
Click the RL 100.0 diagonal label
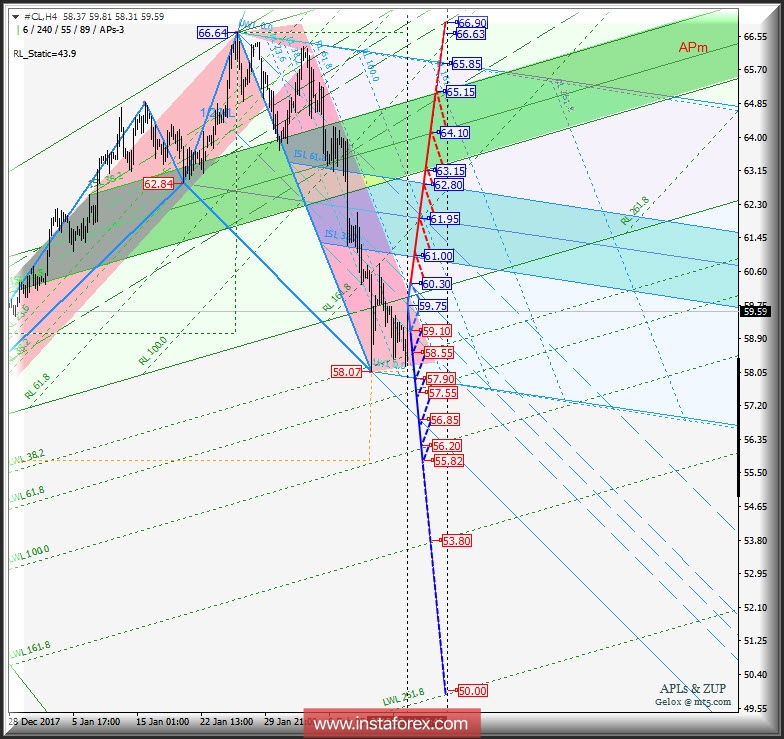(x=153, y=350)
